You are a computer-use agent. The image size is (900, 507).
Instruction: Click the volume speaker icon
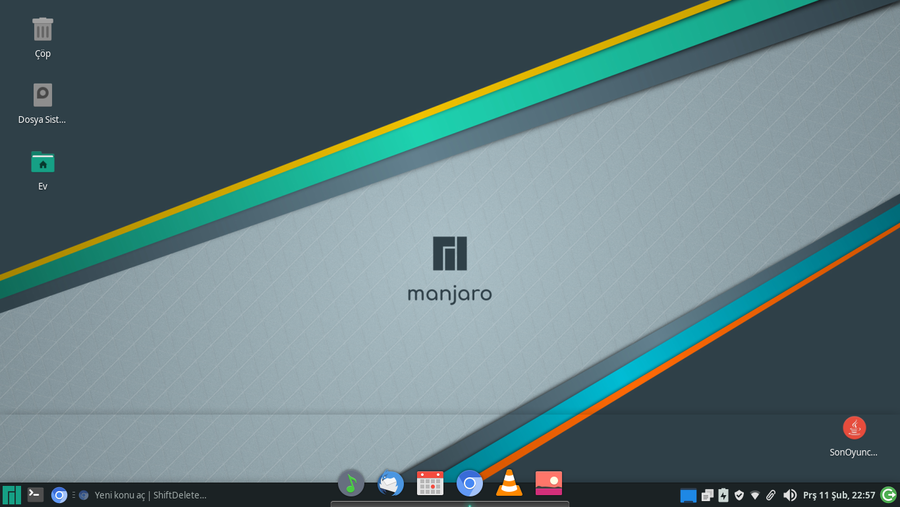pyautogui.click(x=790, y=495)
